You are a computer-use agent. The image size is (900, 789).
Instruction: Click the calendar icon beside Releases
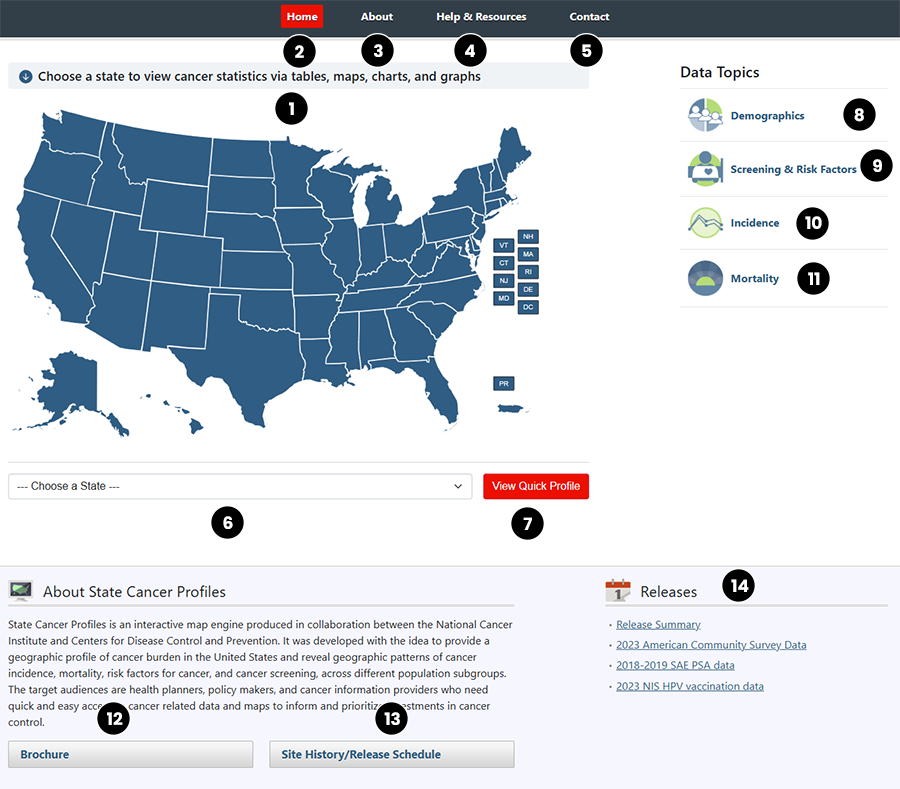pyautogui.click(x=618, y=591)
